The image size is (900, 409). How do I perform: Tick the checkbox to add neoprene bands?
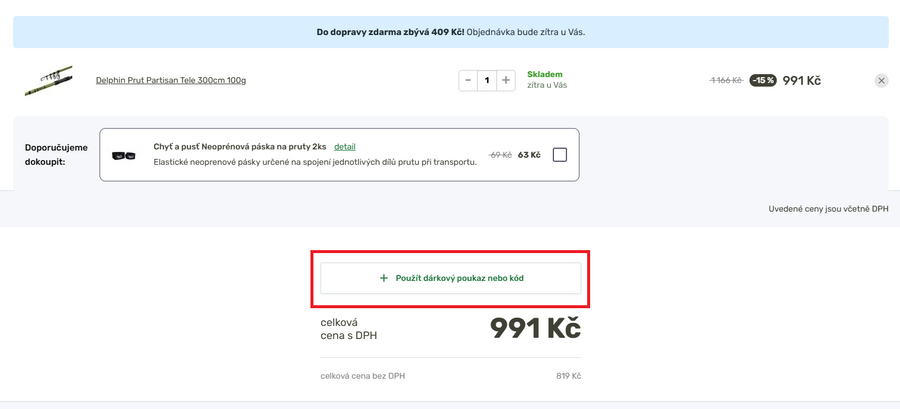559,155
